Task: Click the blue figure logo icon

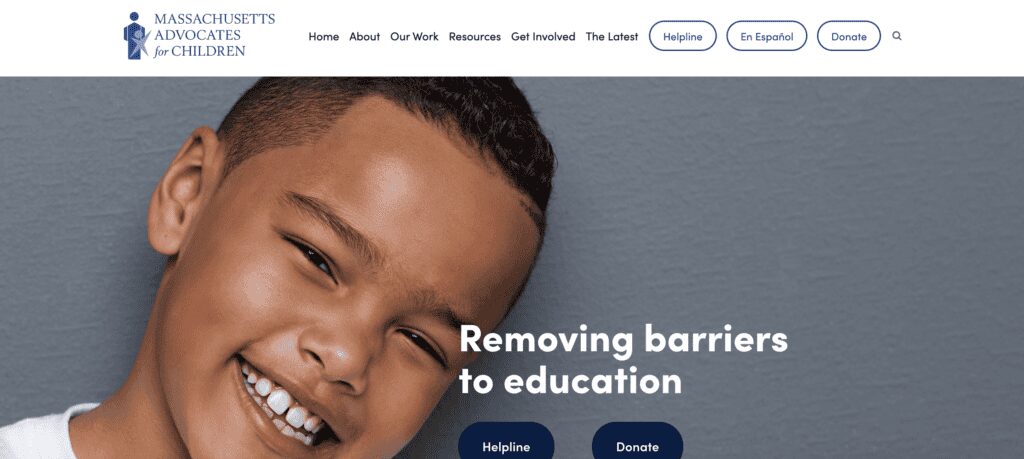Action: 136,36
